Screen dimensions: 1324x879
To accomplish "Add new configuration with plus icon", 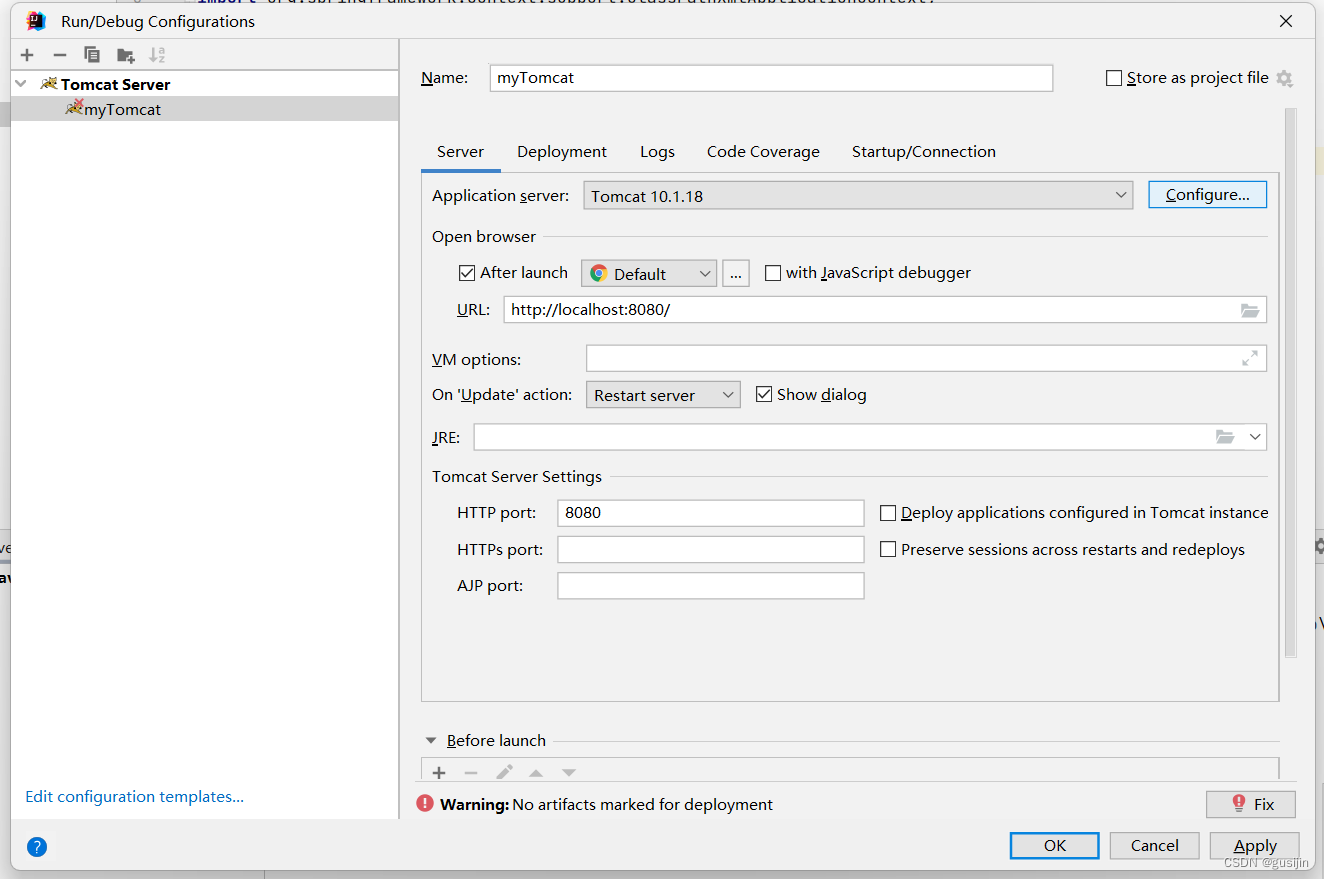I will coord(27,55).
